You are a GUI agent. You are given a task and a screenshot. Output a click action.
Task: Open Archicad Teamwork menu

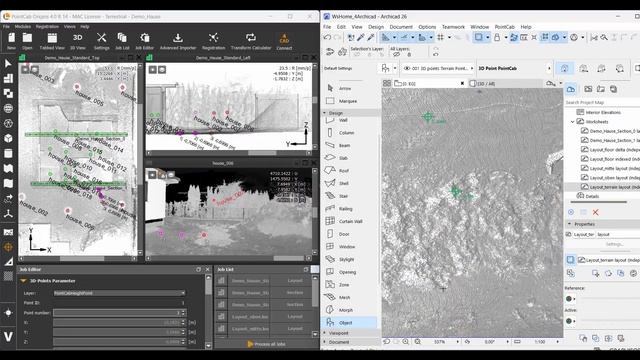click(x=453, y=27)
